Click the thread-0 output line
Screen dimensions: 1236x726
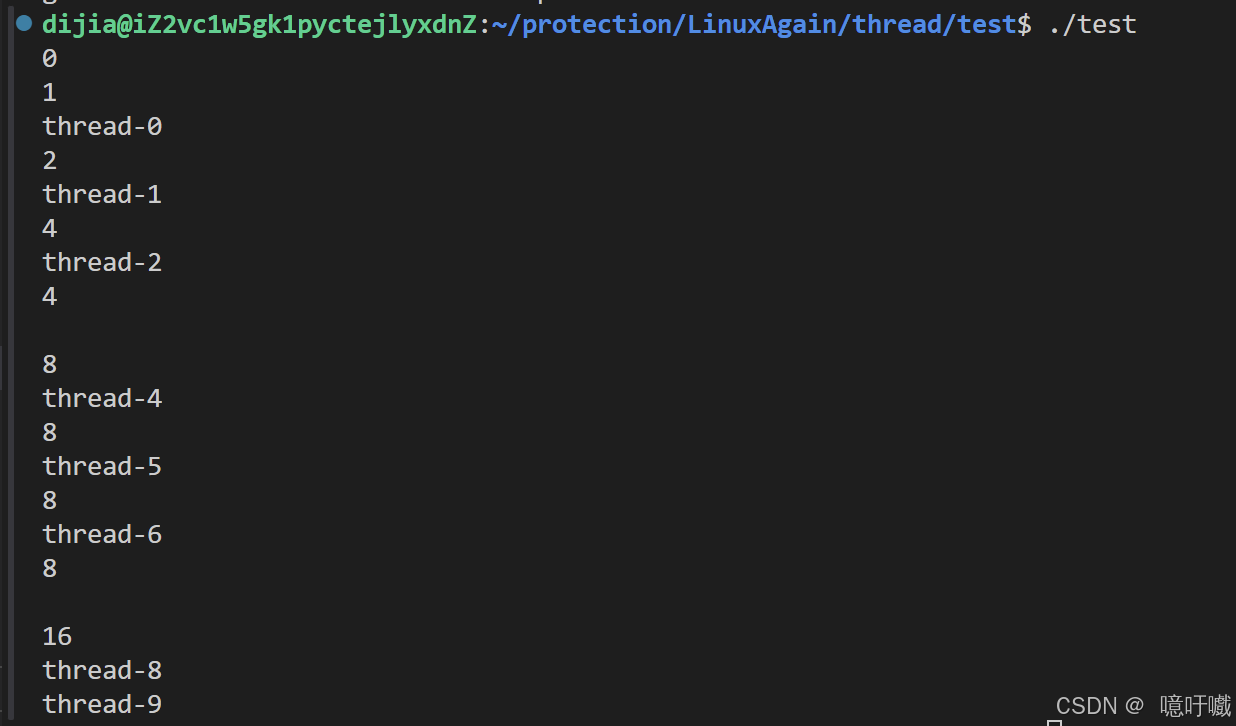[102, 127]
